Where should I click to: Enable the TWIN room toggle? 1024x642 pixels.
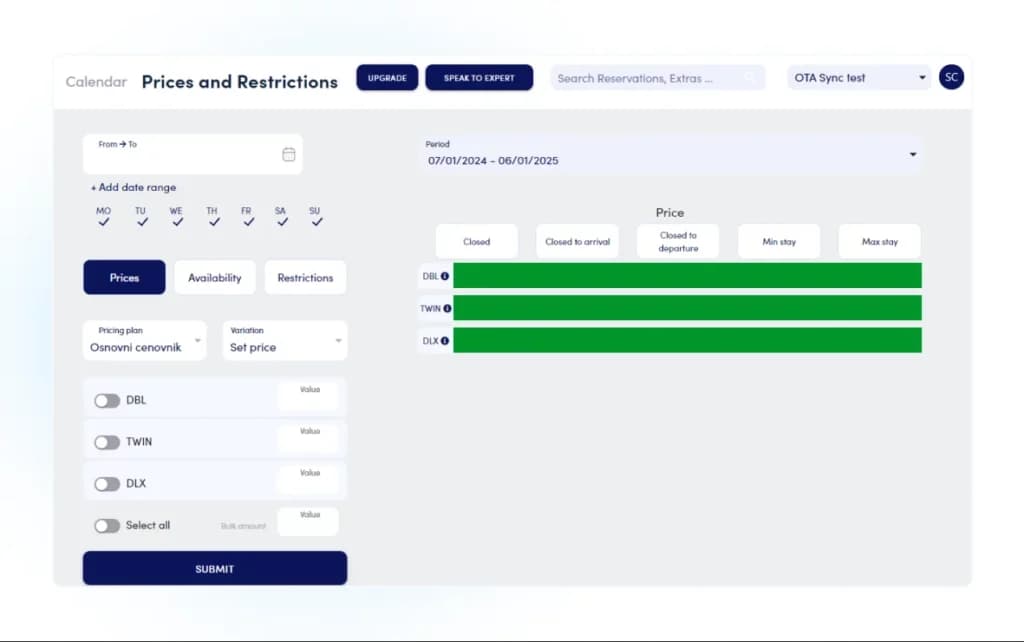pyautogui.click(x=106, y=442)
